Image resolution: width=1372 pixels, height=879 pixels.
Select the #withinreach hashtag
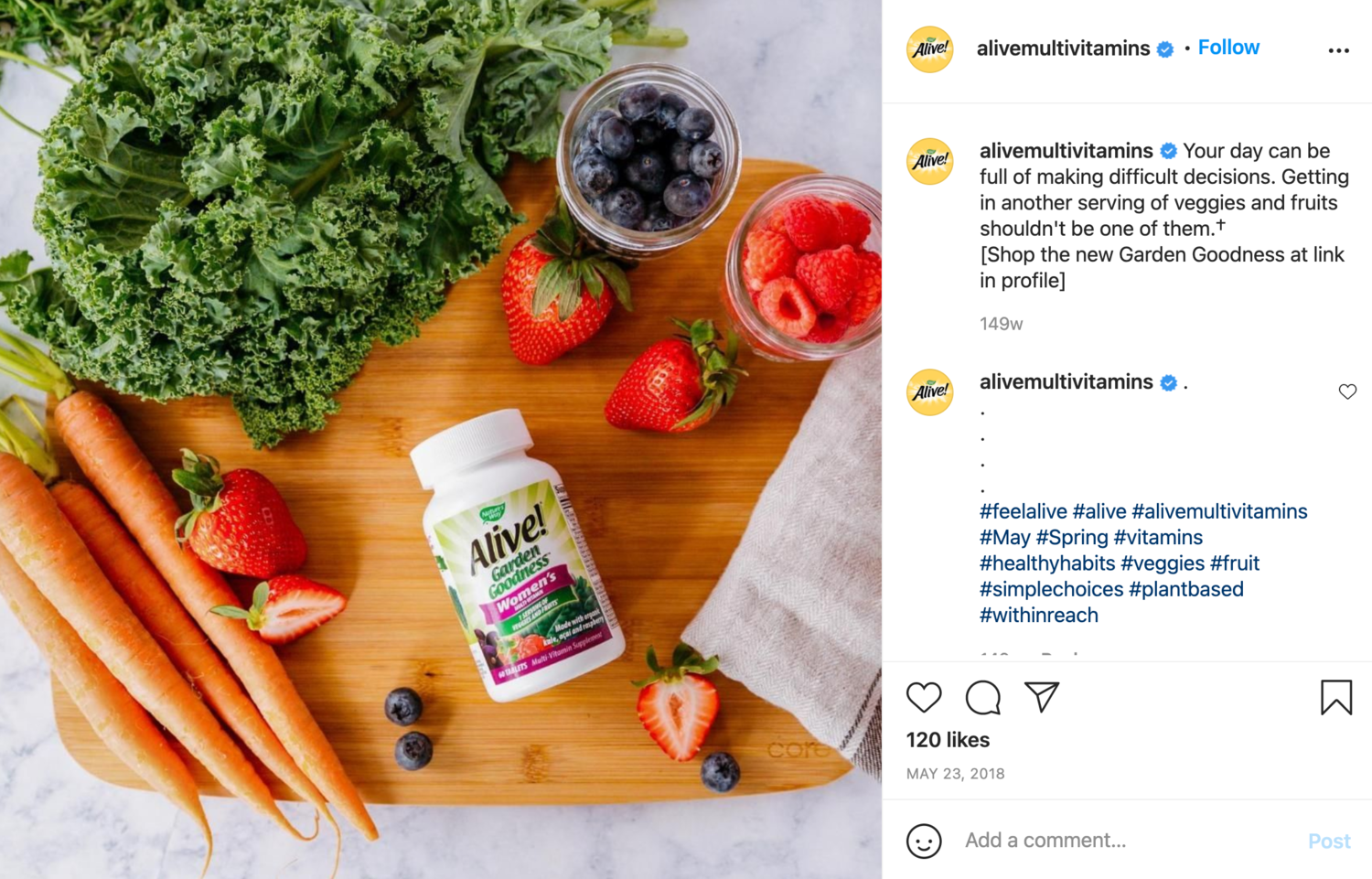click(1039, 616)
